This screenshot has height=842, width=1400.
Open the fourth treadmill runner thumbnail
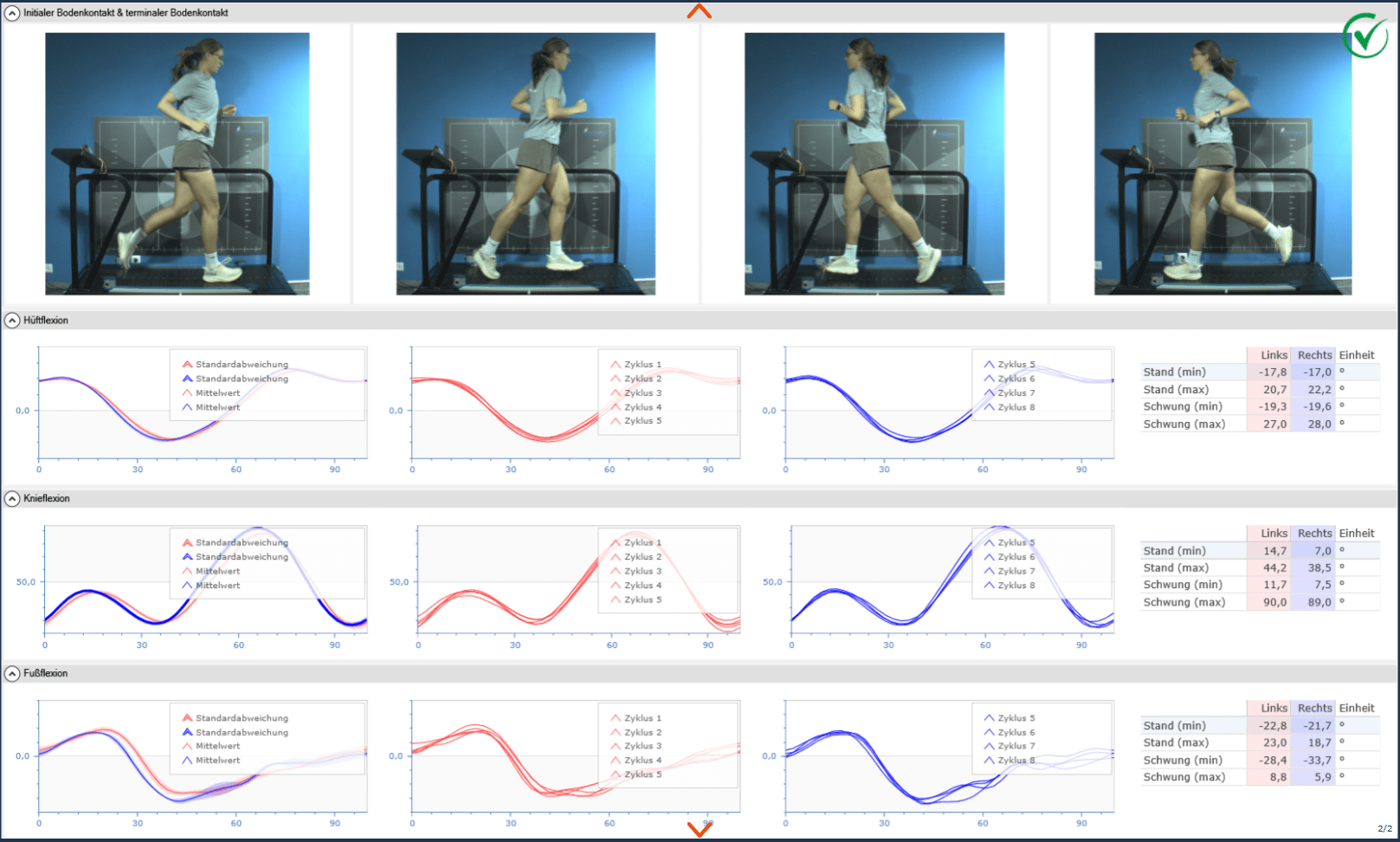1223,164
